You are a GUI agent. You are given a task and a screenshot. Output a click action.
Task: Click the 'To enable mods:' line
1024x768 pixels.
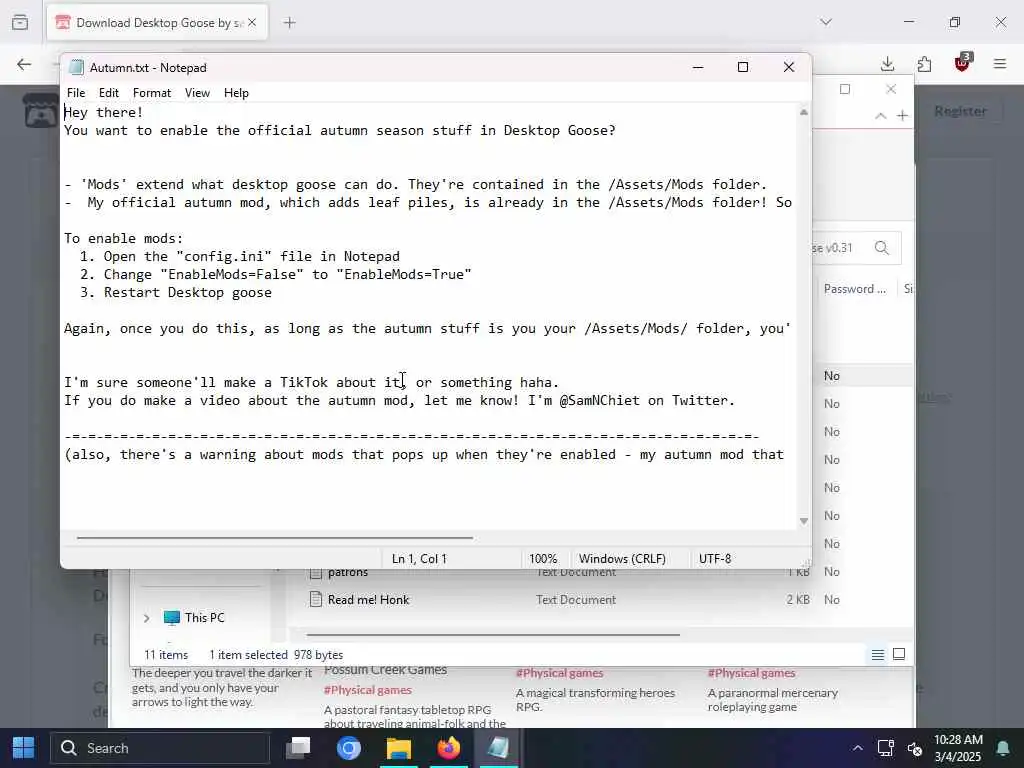(x=123, y=238)
